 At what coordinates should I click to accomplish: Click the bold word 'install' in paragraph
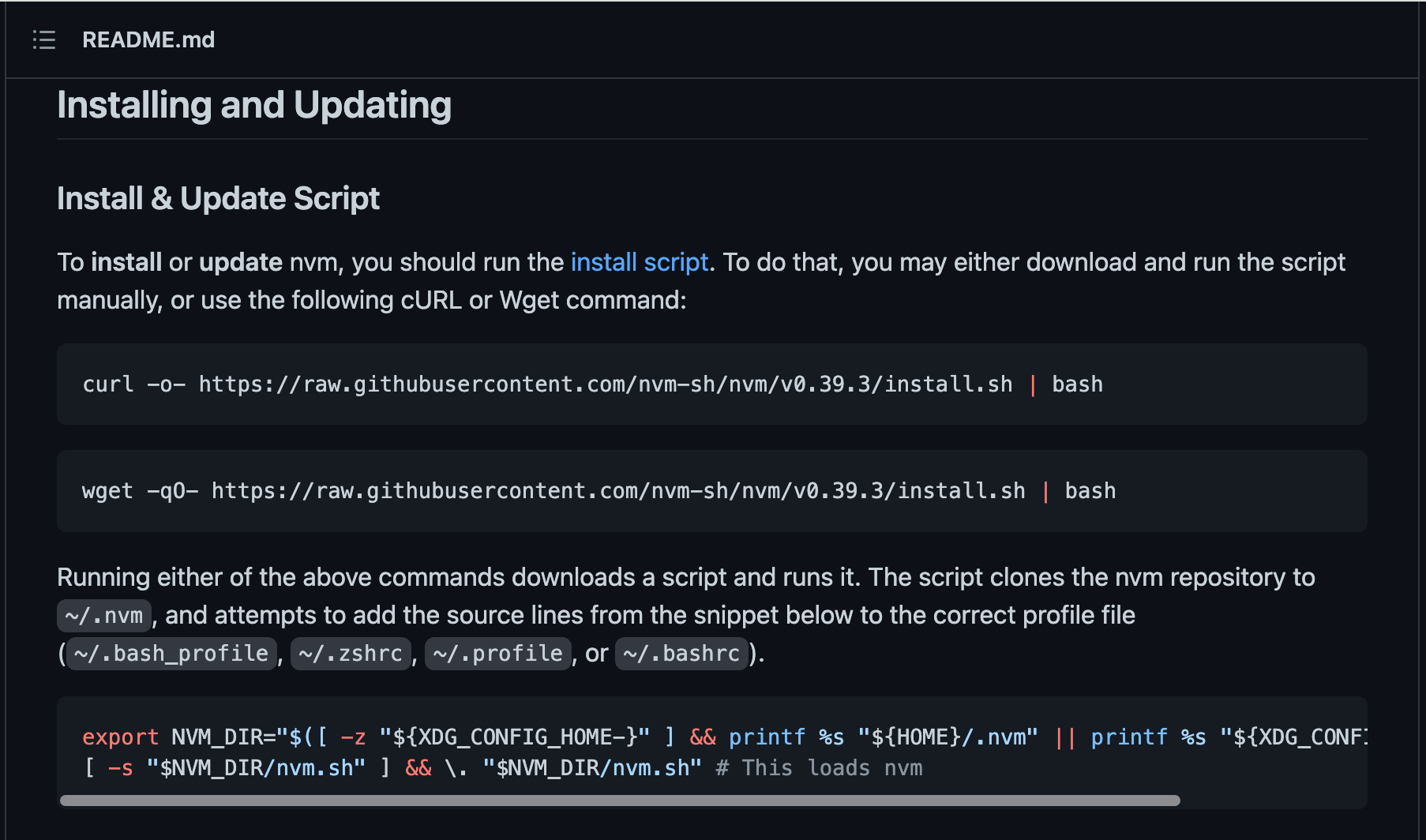[x=126, y=262]
